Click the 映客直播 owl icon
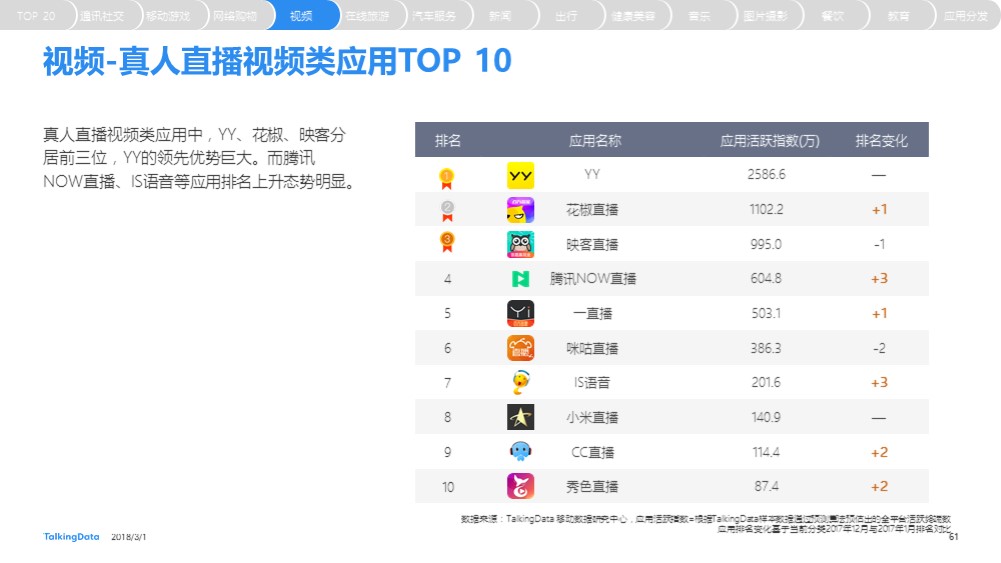Screen dimensions: 1001x563 pyautogui.click(x=520, y=244)
